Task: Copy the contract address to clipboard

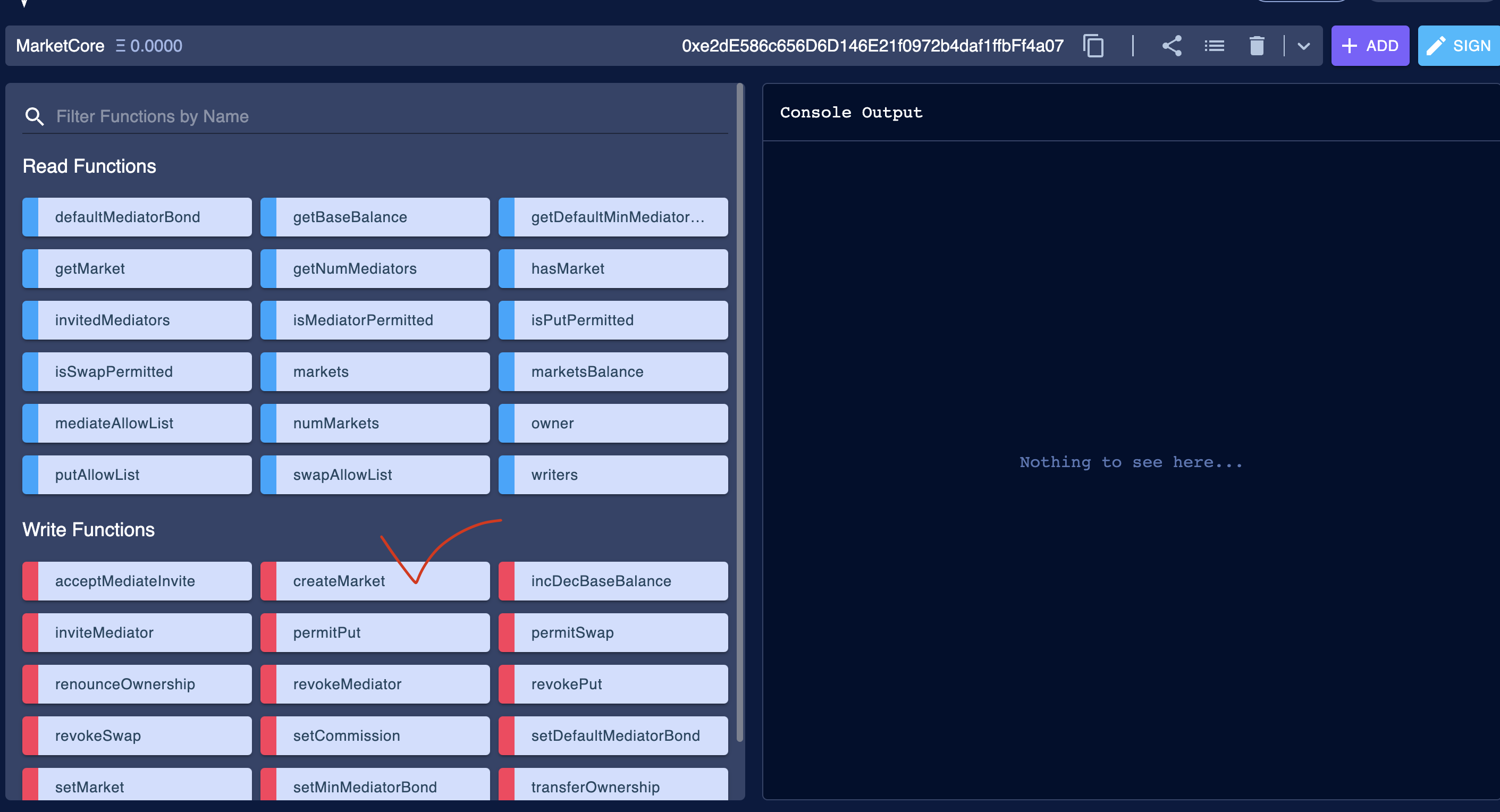Action: tap(1093, 45)
